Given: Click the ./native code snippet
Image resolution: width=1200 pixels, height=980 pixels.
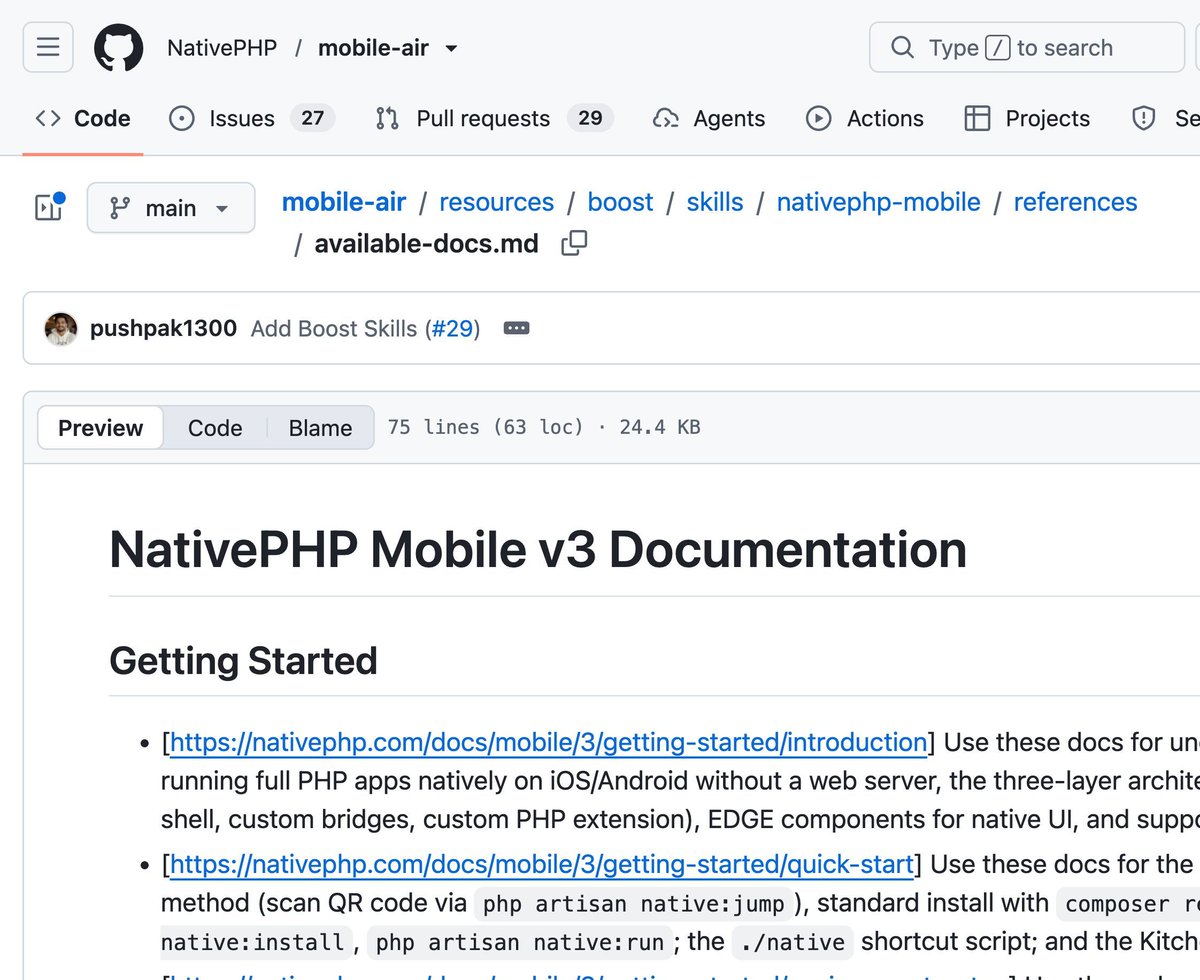Looking at the screenshot, I should pyautogui.click(x=793, y=943).
